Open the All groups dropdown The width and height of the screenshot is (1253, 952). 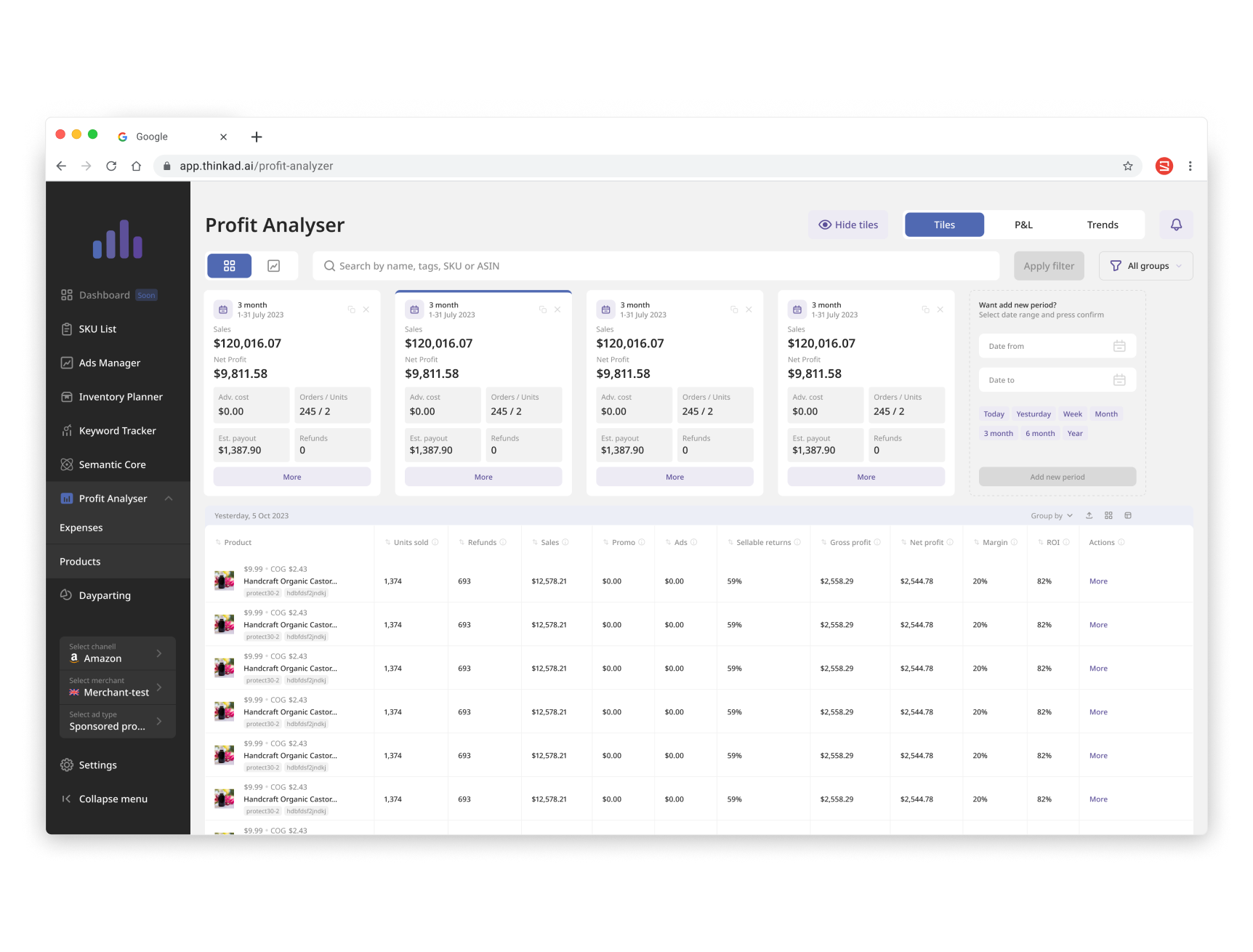tap(1145, 266)
